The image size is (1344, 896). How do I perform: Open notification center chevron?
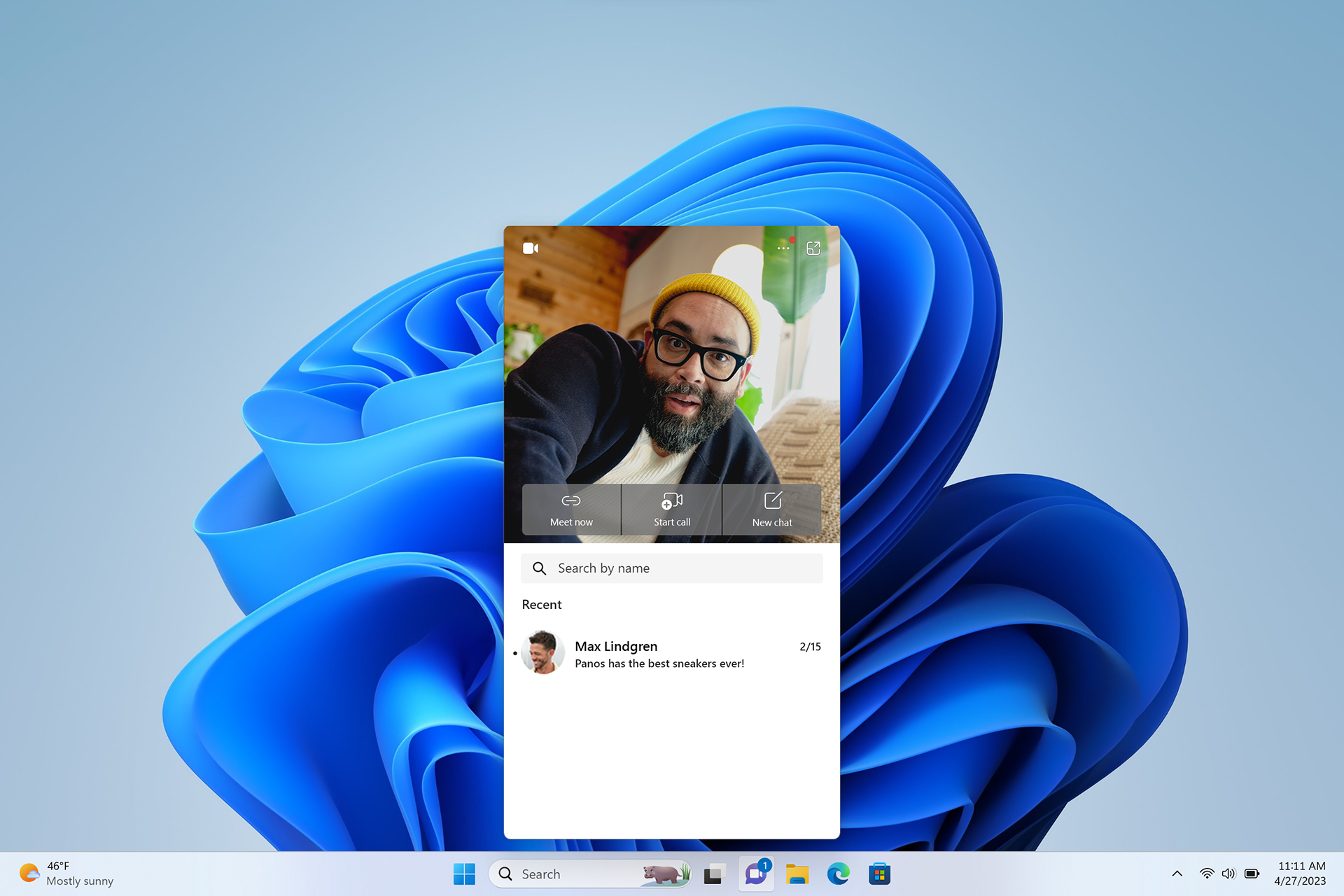1176,873
